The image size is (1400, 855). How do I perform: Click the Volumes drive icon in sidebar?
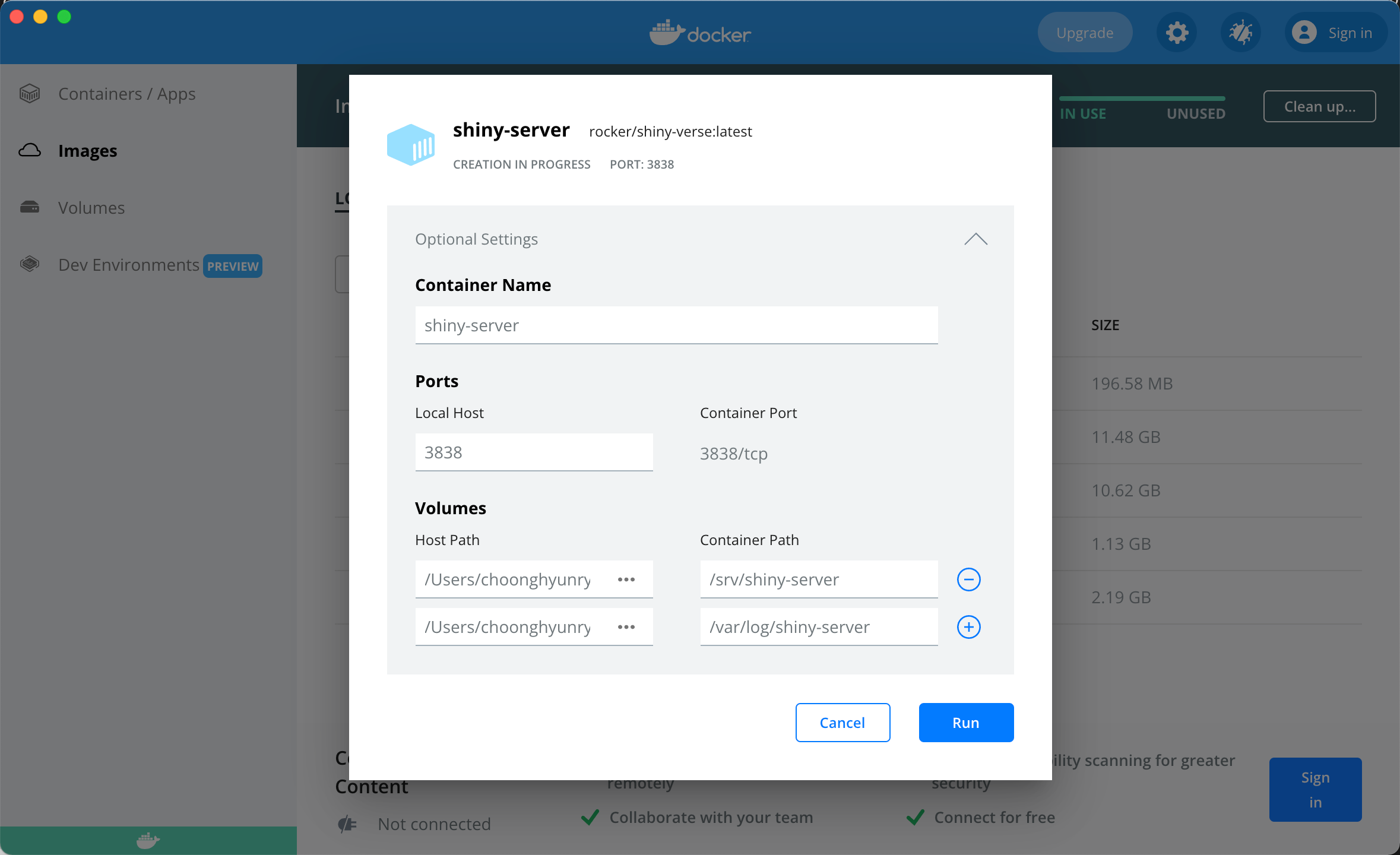(x=30, y=207)
